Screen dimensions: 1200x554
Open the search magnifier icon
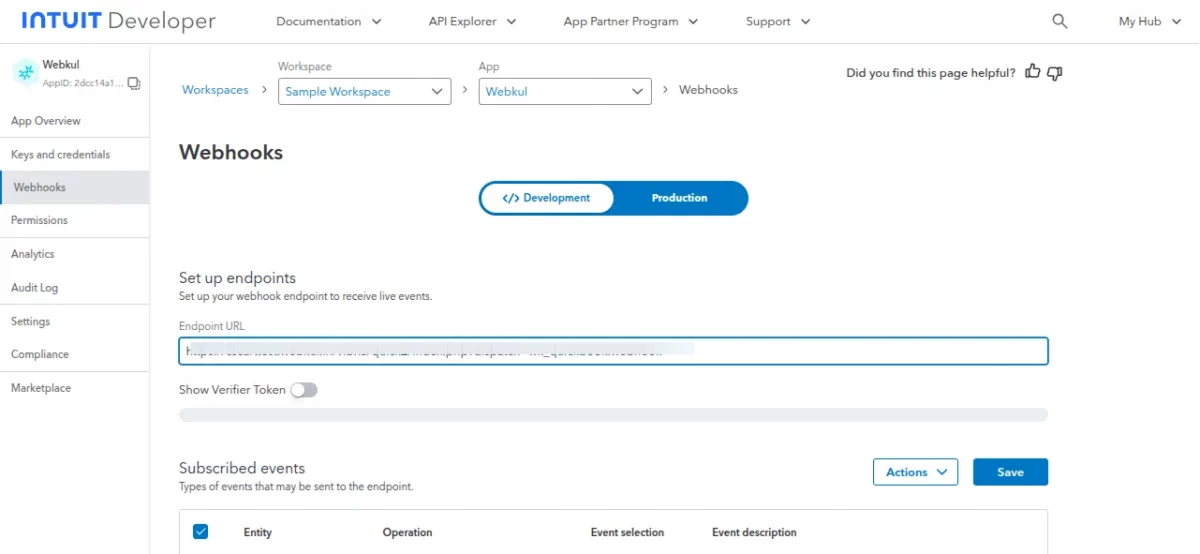[x=1060, y=21]
